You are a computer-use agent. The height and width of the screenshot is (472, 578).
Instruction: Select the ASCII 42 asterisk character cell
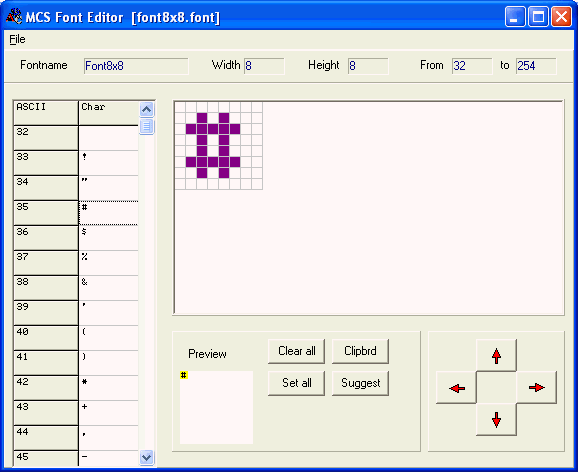click(108, 388)
